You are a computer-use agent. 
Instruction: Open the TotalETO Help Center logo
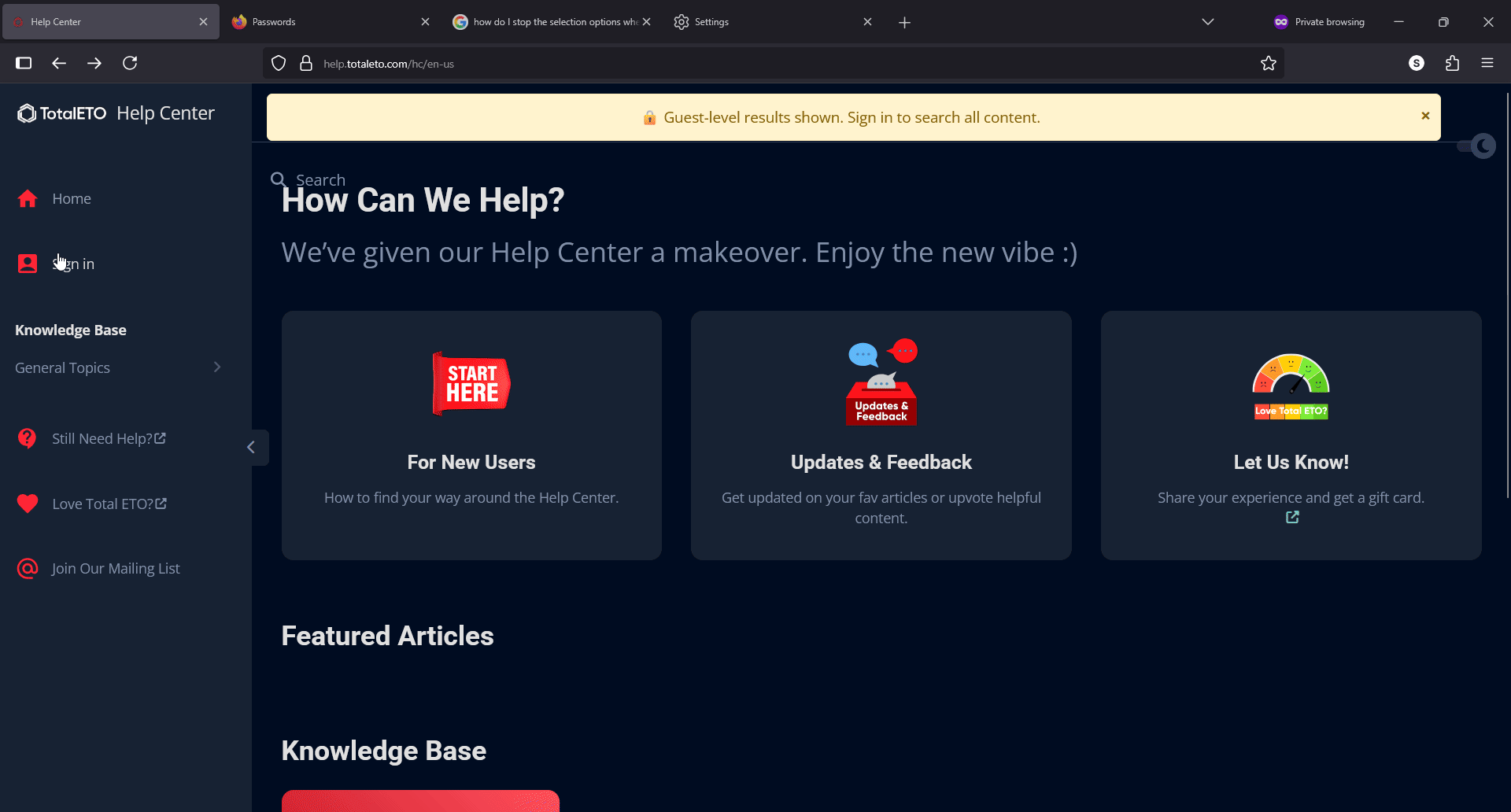(x=115, y=113)
